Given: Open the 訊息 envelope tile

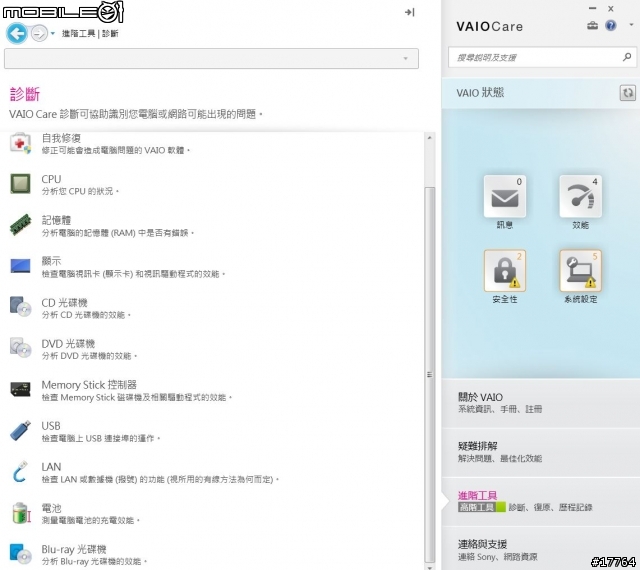Looking at the screenshot, I should (505, 196).
